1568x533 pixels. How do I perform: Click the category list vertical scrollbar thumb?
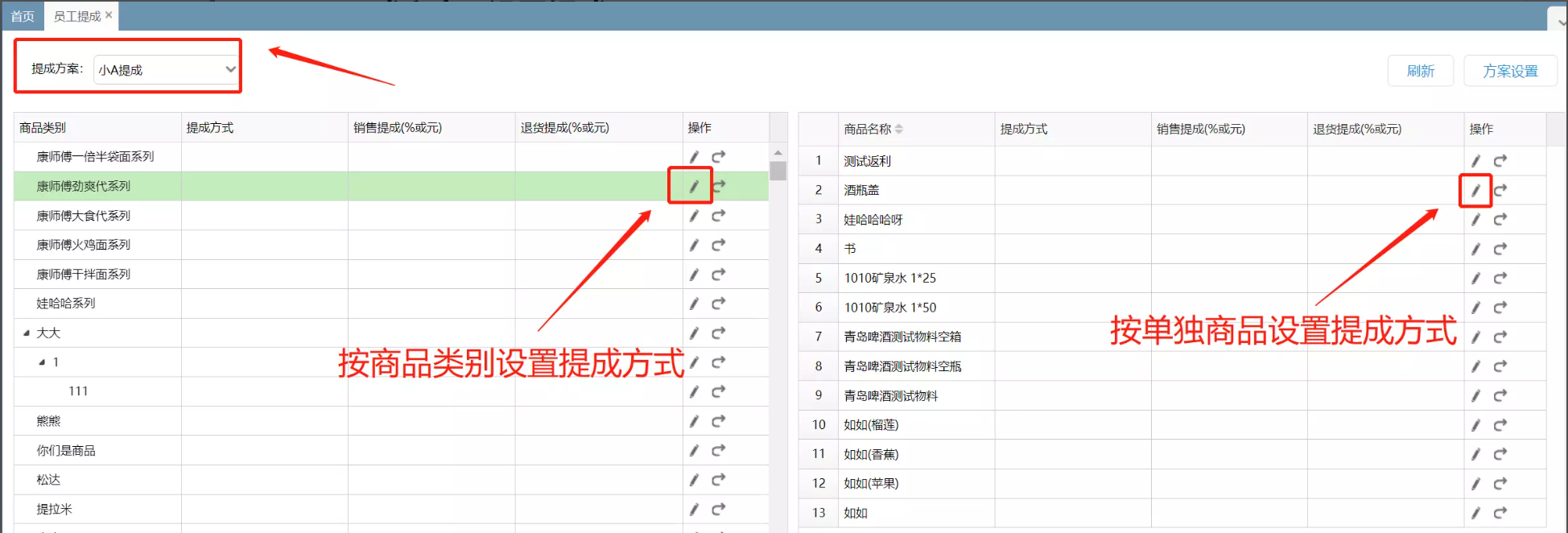778,171
